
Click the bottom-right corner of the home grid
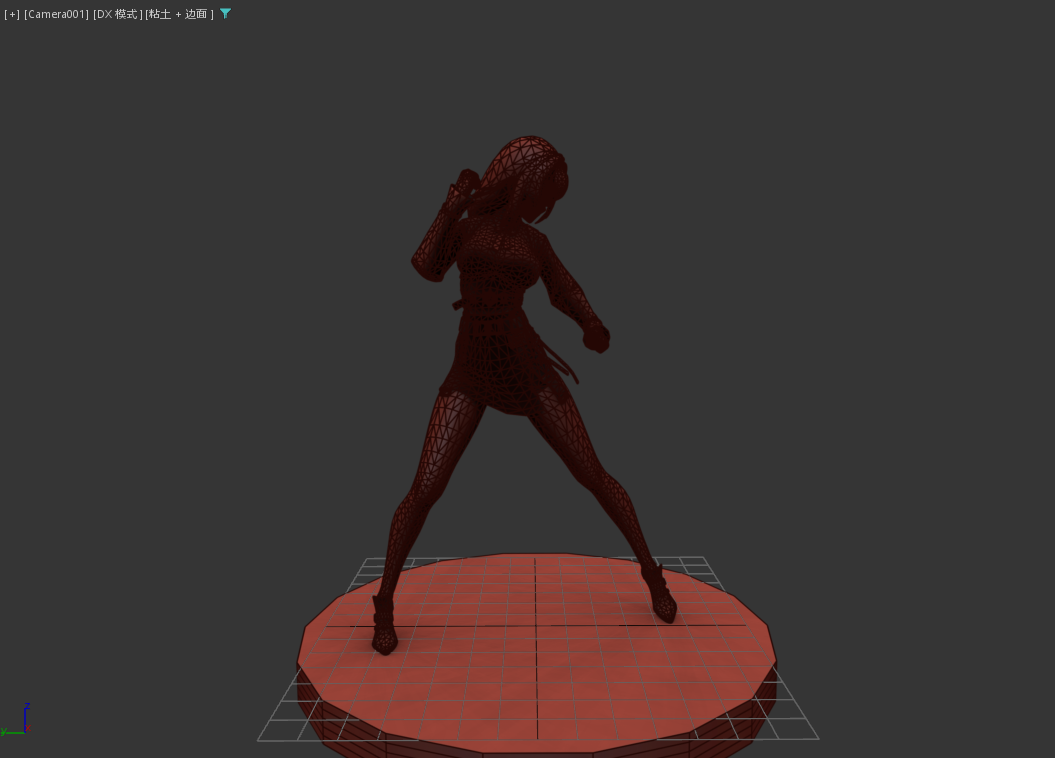coord(818,739)
